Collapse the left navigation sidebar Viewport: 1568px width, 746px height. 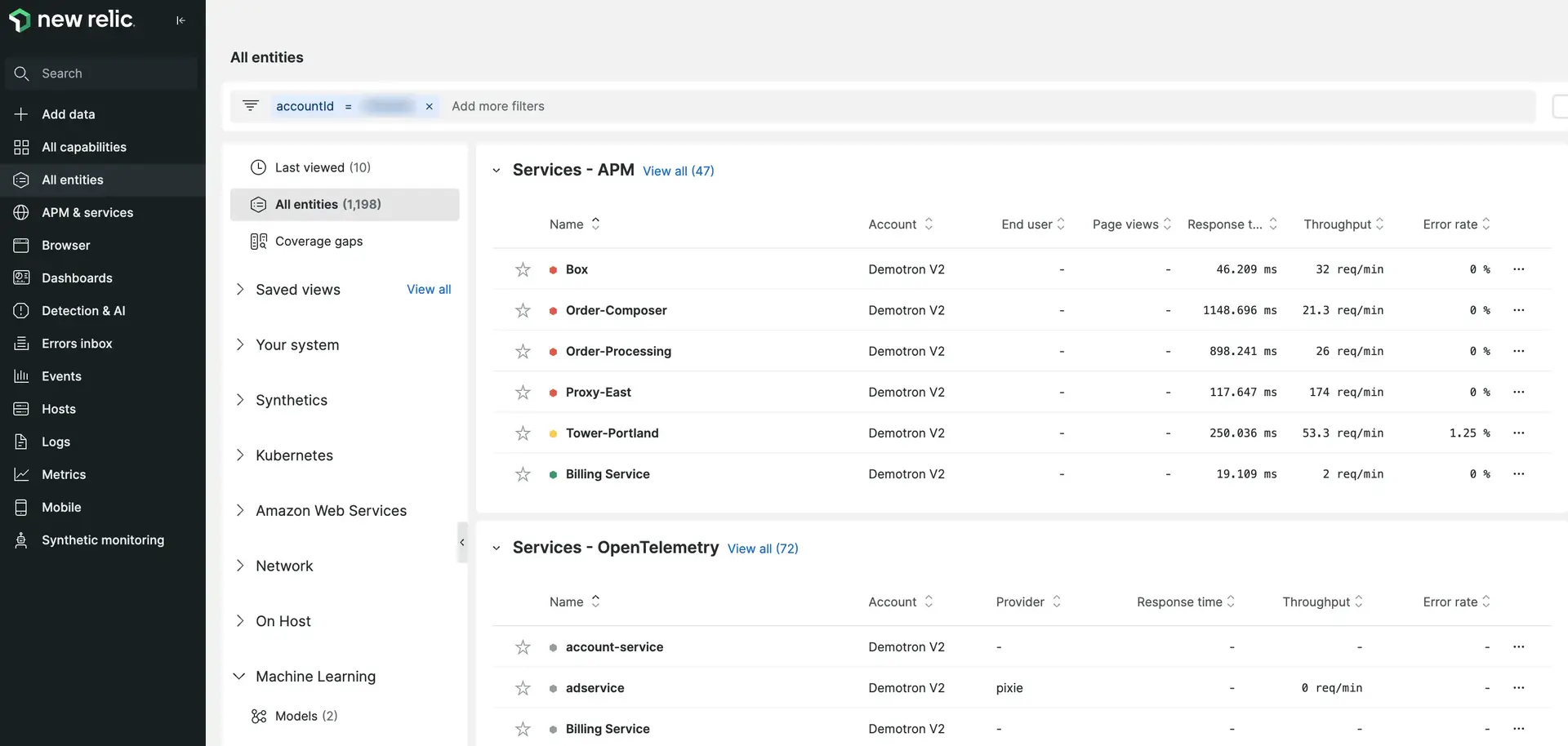coord(180,20)
